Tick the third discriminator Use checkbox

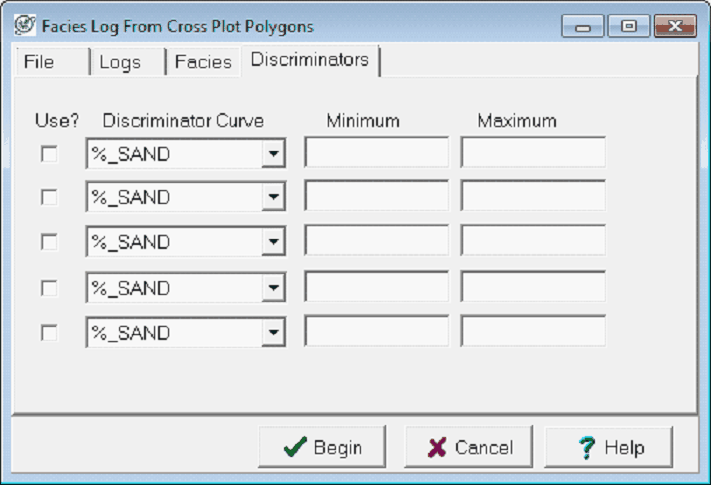[49, 242]
